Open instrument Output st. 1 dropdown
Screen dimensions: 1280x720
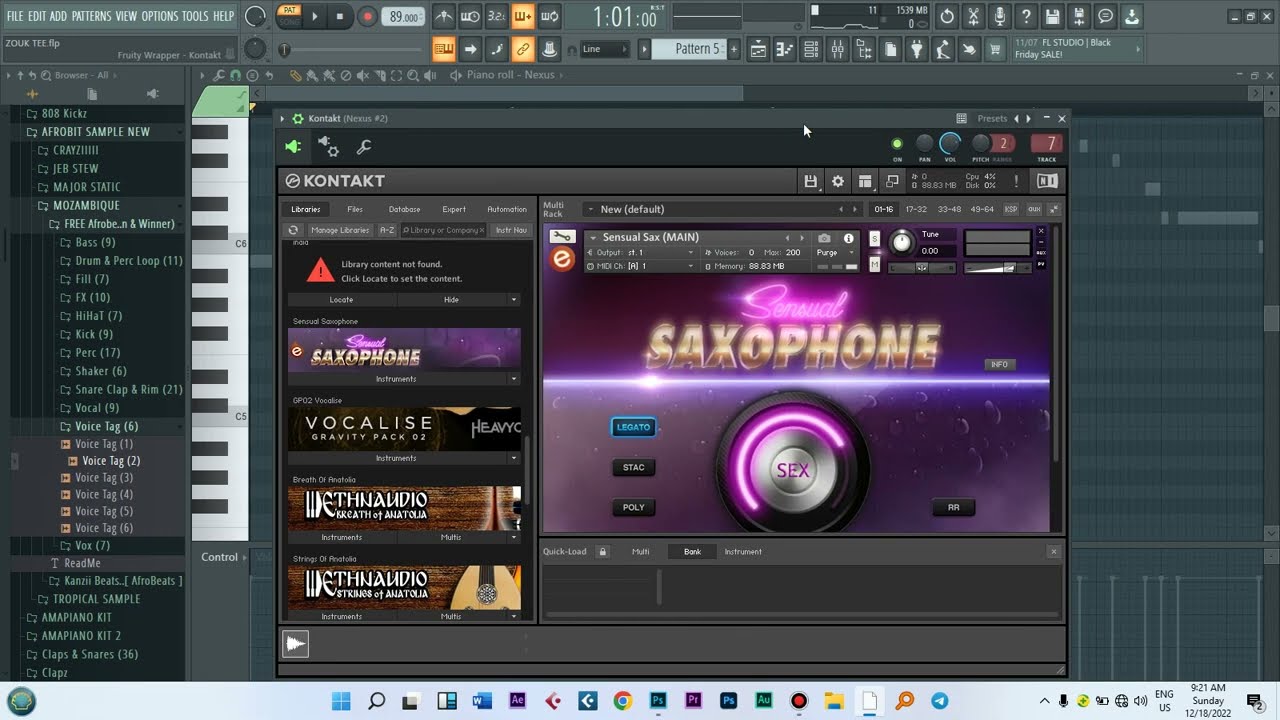click(640, 253)
